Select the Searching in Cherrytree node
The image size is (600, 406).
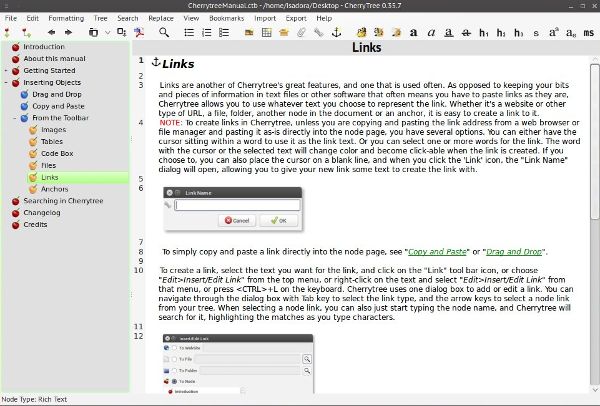63,201
